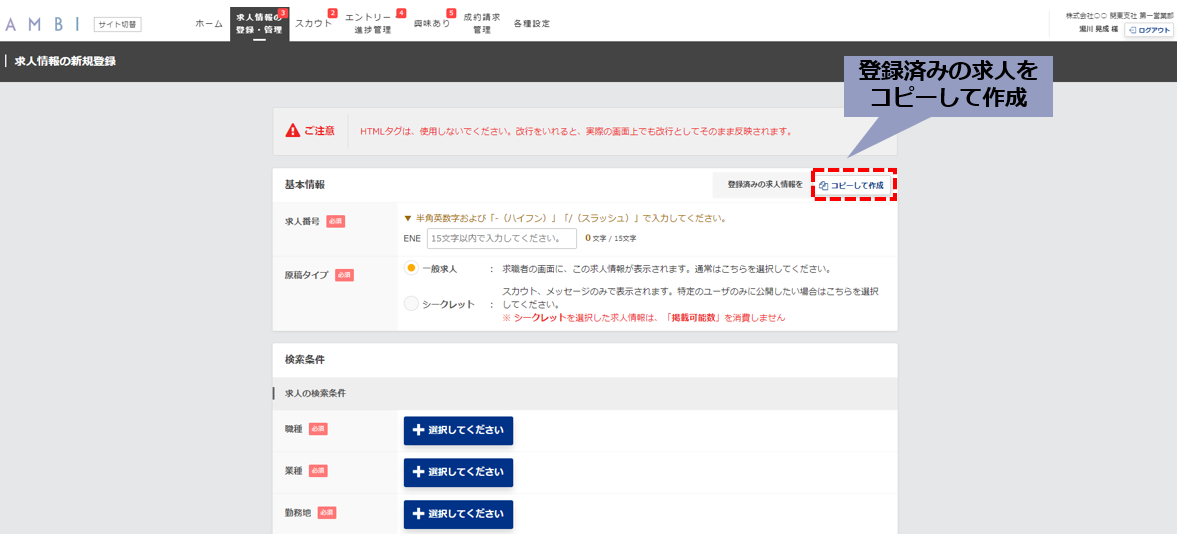Screen dimensions: 1182x537
Task: Click the コピーして作成 button
Action: click(852, 185)
